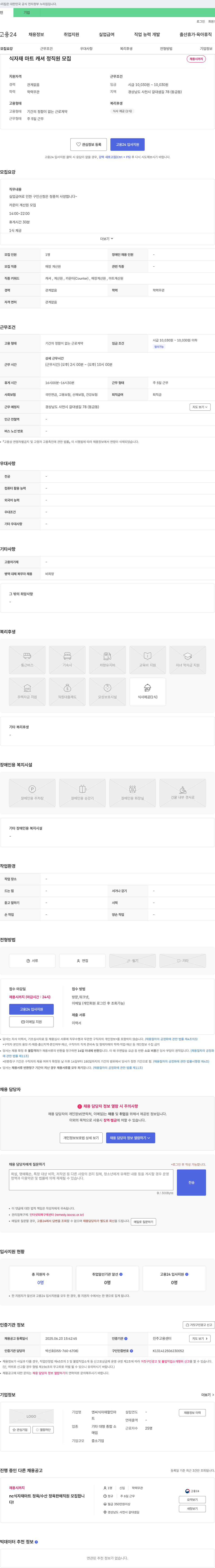Click the 채용정보 이력 button
Image resolution: width=215 pixels, height=1568 pixels.
click(x=192, y=1413)
